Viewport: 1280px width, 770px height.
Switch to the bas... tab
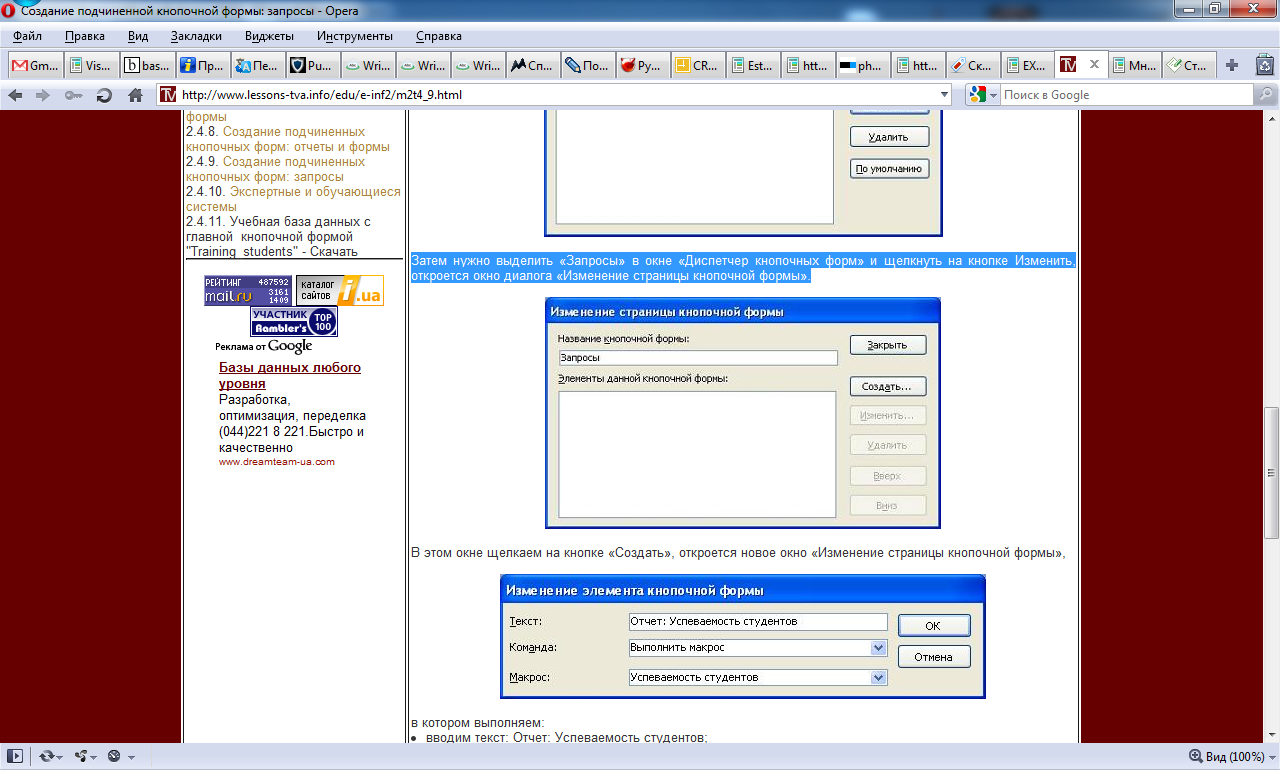click(x=147, y=66)
